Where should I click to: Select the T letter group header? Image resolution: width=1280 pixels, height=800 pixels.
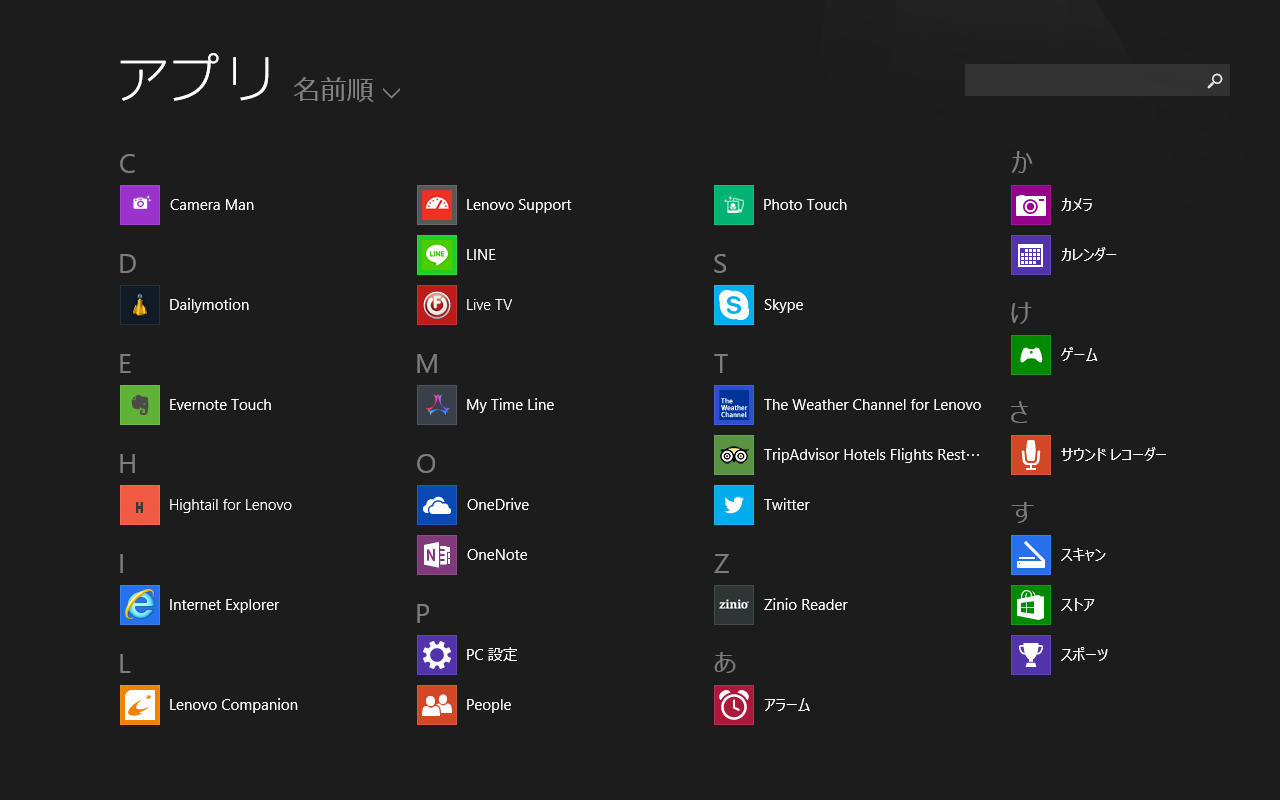tap(721, 364)
